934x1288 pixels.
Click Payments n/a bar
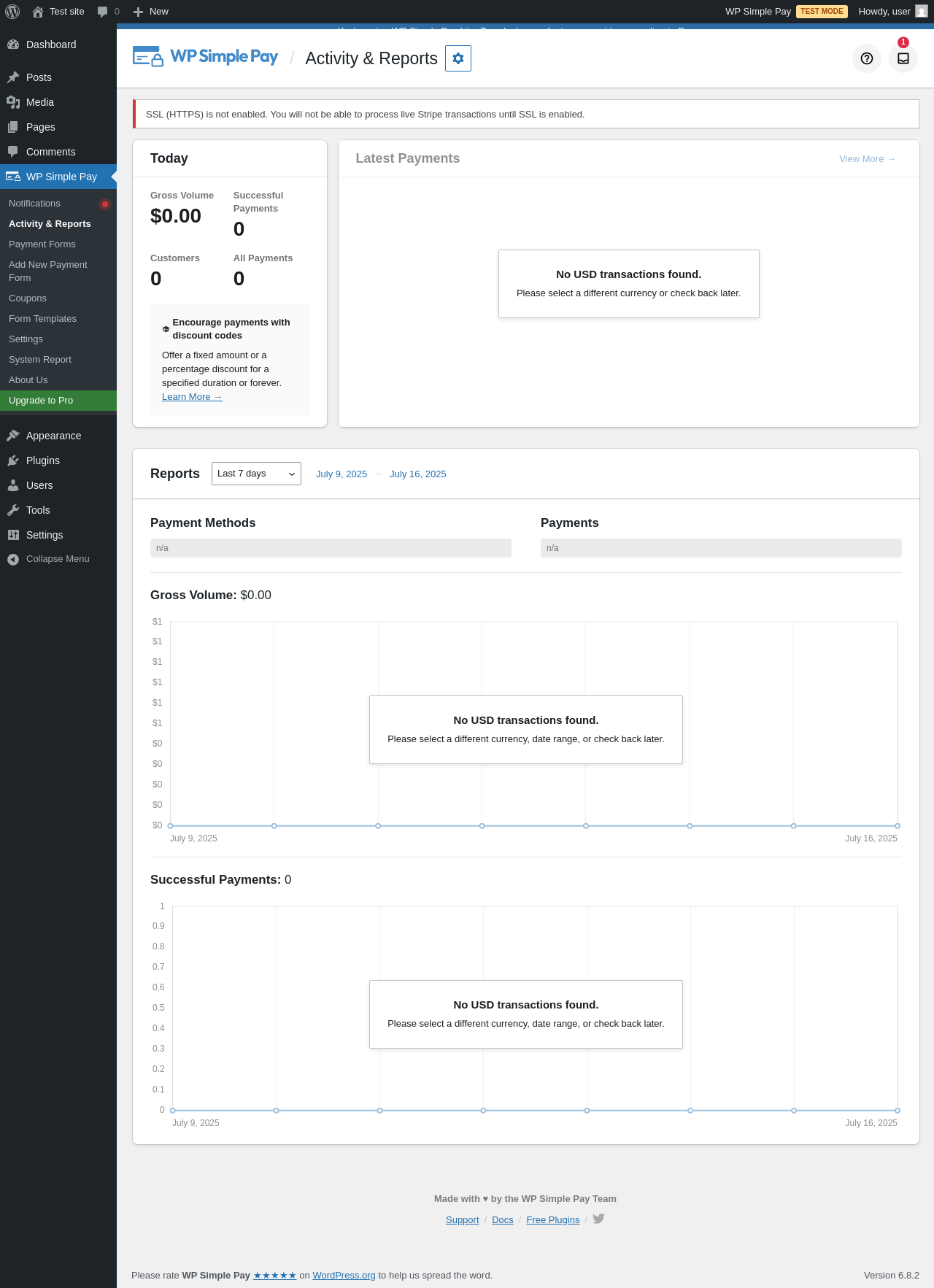(721, 548)
